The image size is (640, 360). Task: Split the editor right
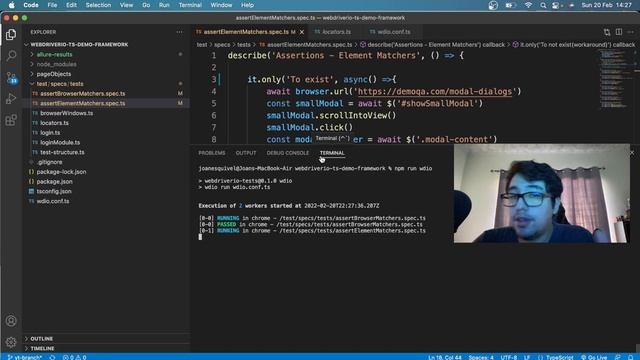[619, 32]
